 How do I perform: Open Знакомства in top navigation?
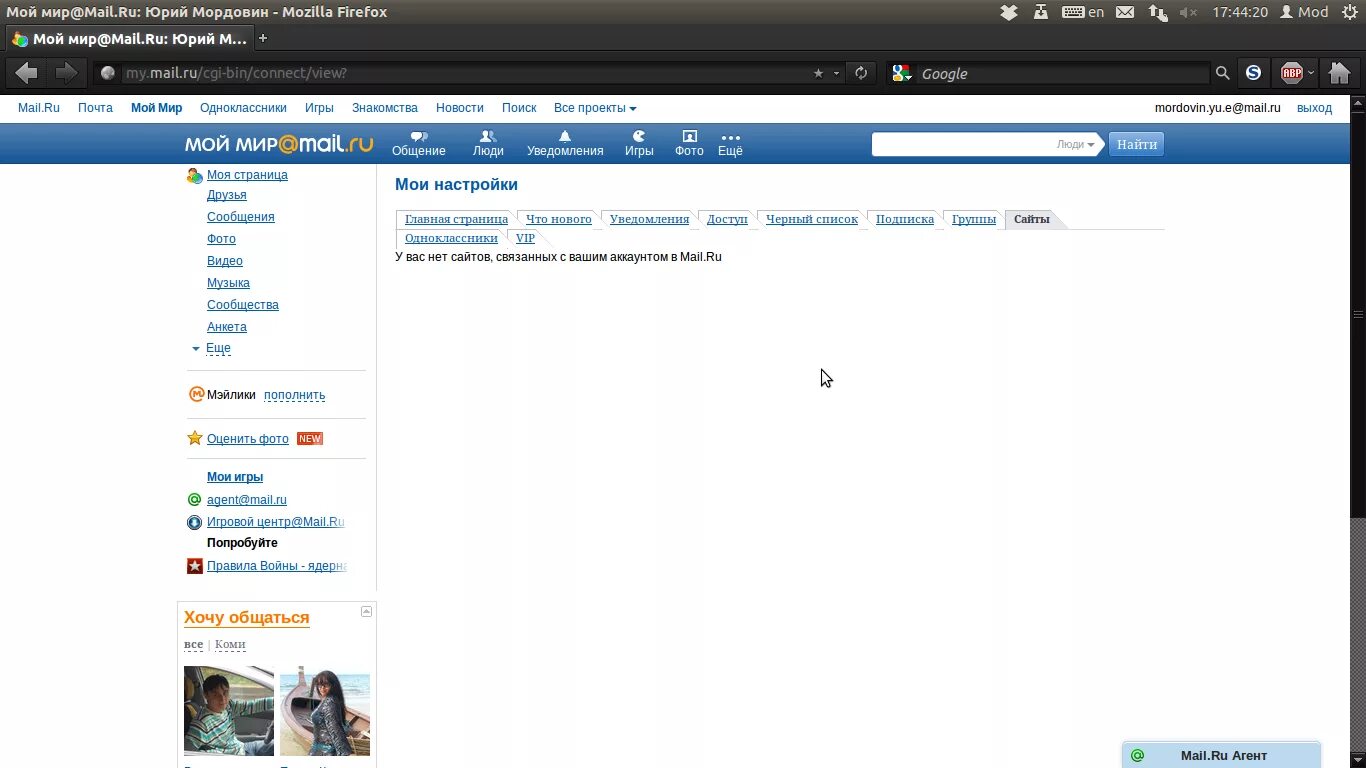point(385,108)
